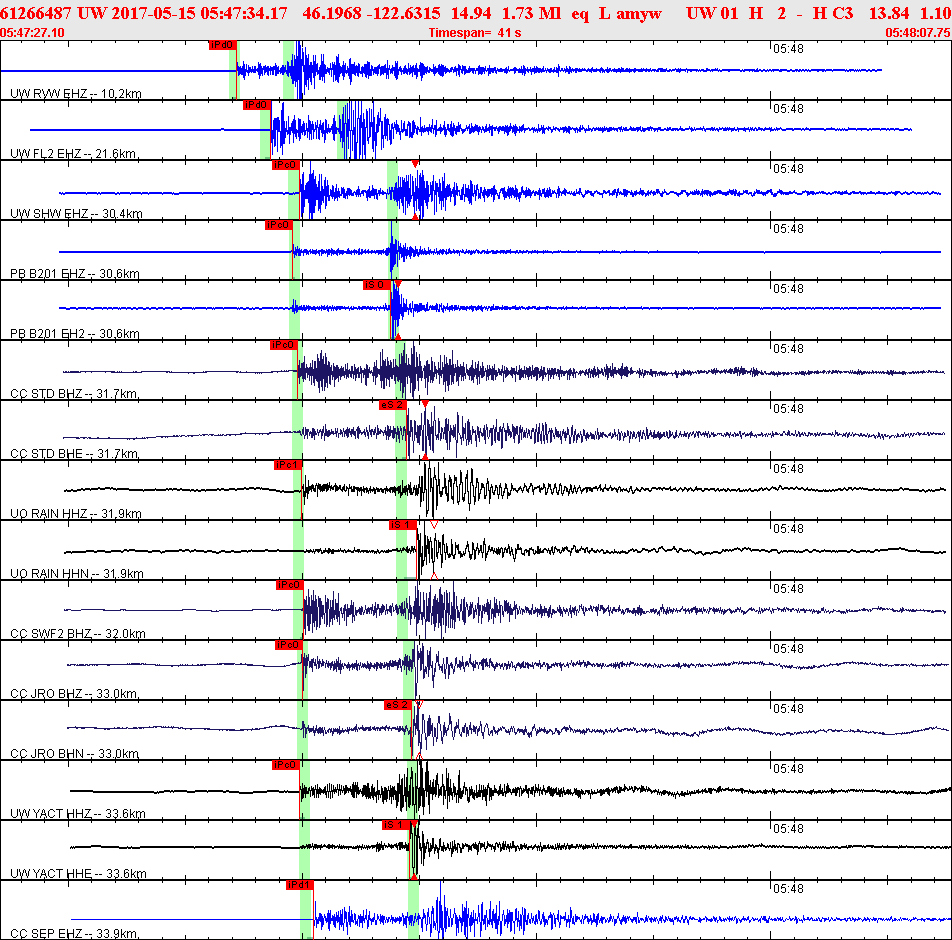Select the CC SWF2 BHZ station label
This screenshot has height=940, width=952.
[78, 633]
